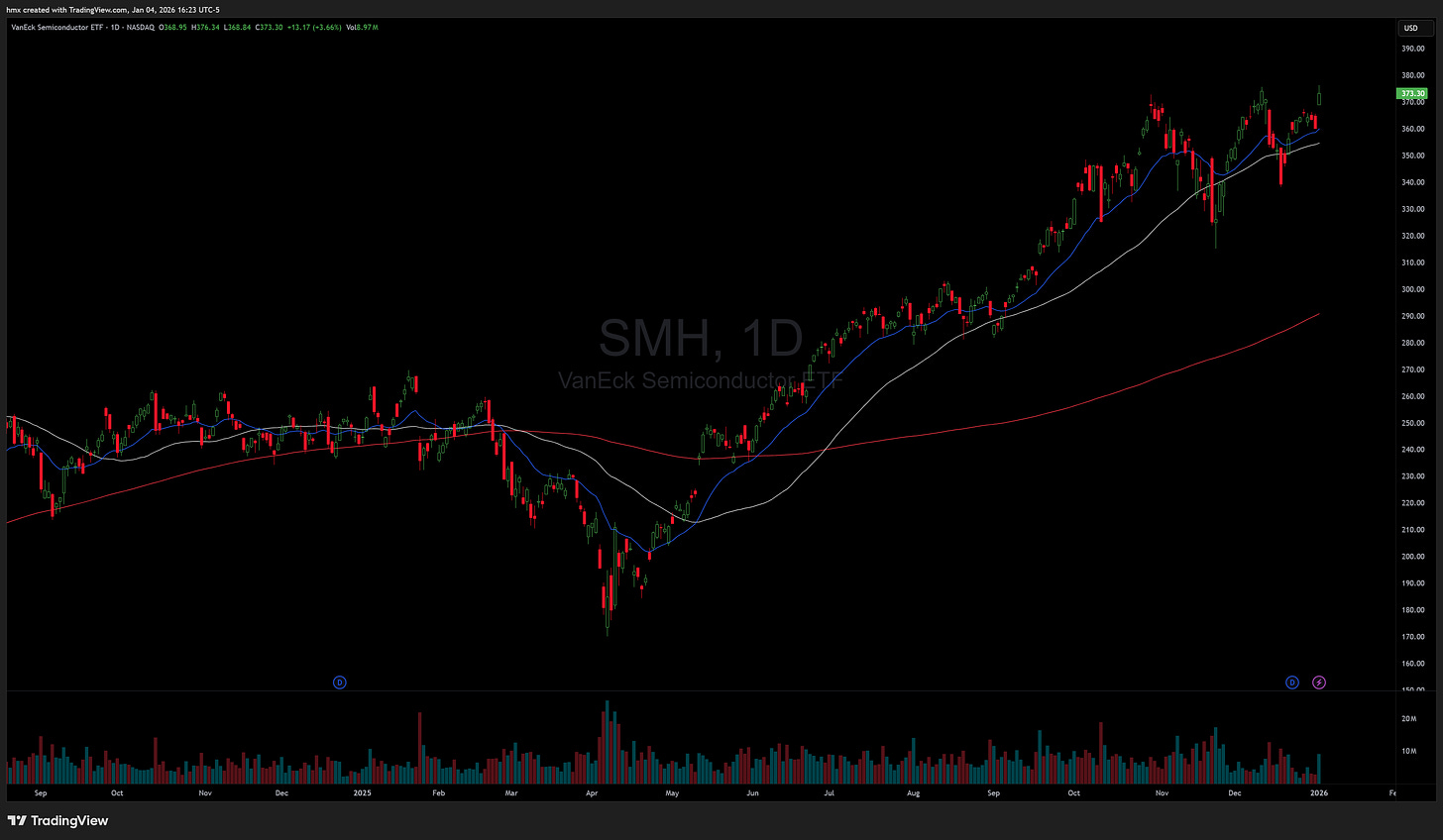This screenshot has width=1443, height=840.
Task: Click the 250.00 price axis label
Action: [x=1413, y=423]
